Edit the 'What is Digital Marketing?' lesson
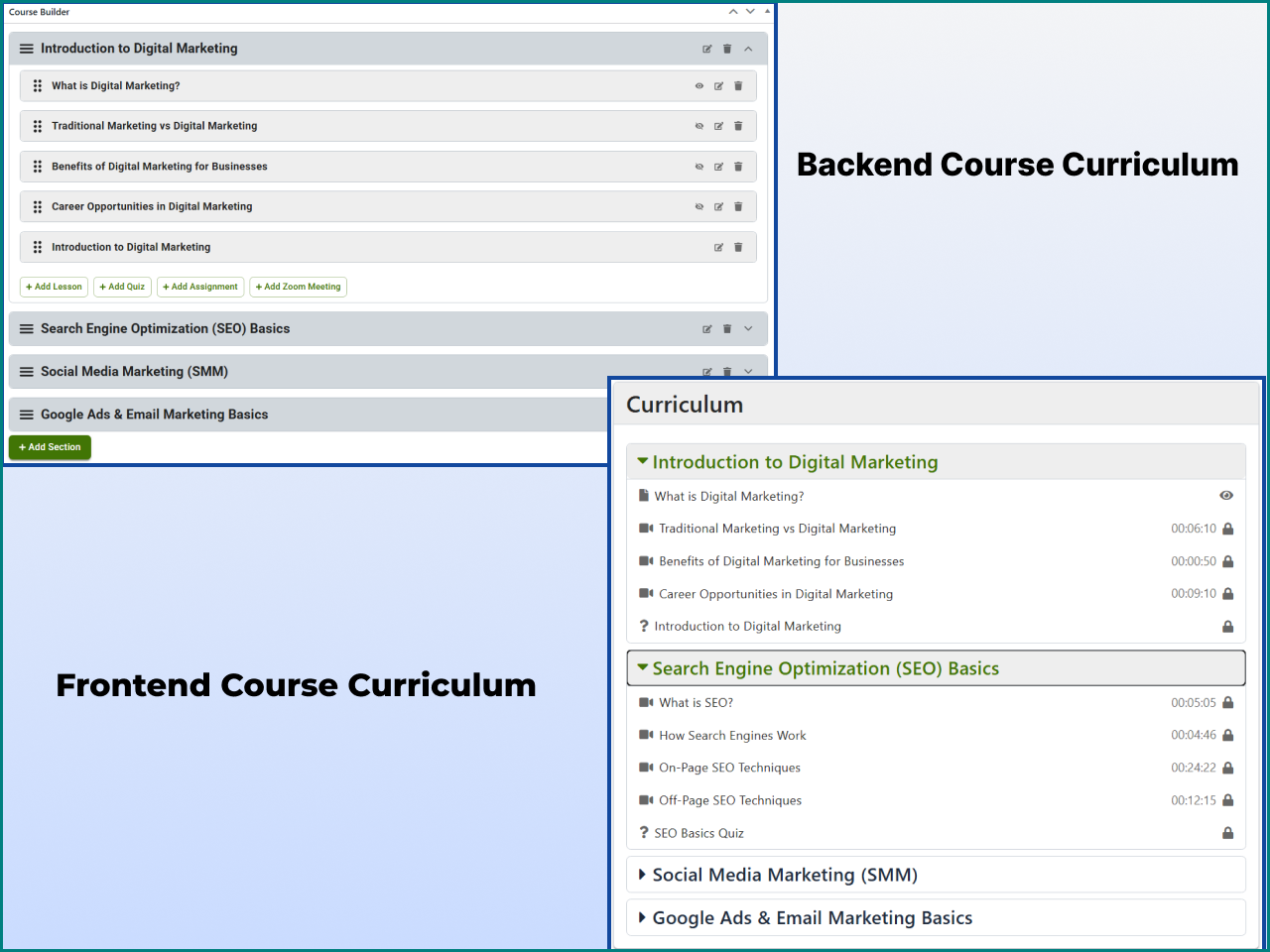 [x=718, y=86]
